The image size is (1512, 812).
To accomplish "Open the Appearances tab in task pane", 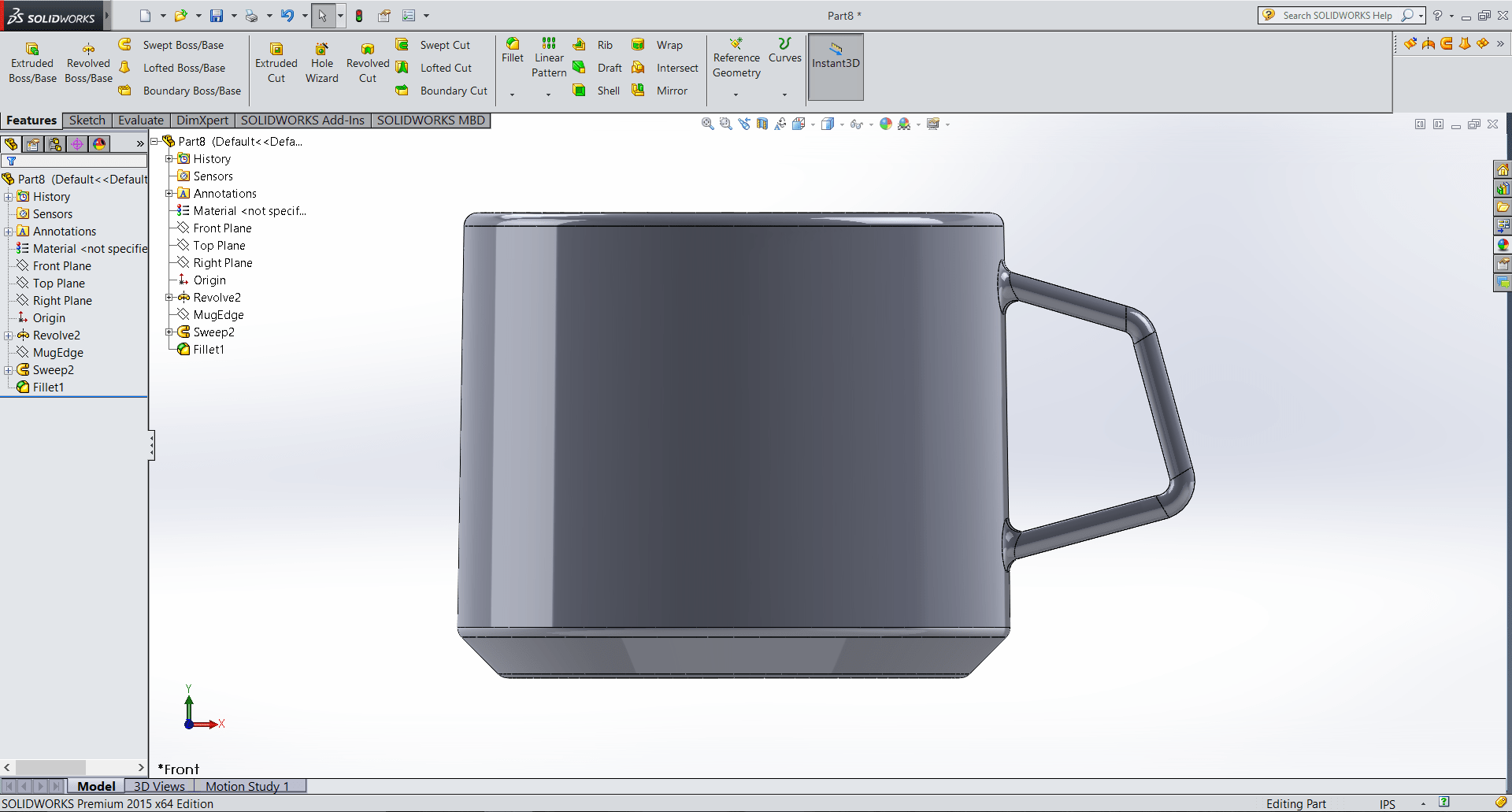I will [x=1503, y=245].
